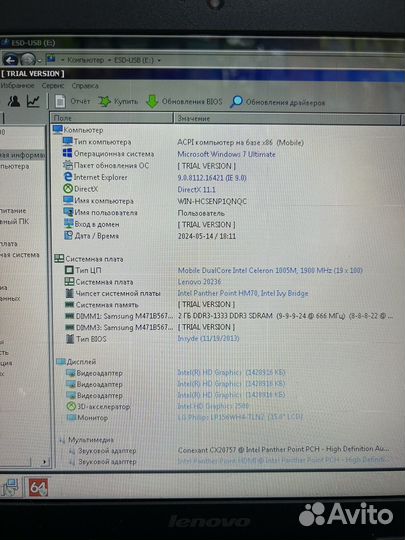Click the Тип ЦП row icon
This screenshot has height=540, width=405.
pos(69,270)
